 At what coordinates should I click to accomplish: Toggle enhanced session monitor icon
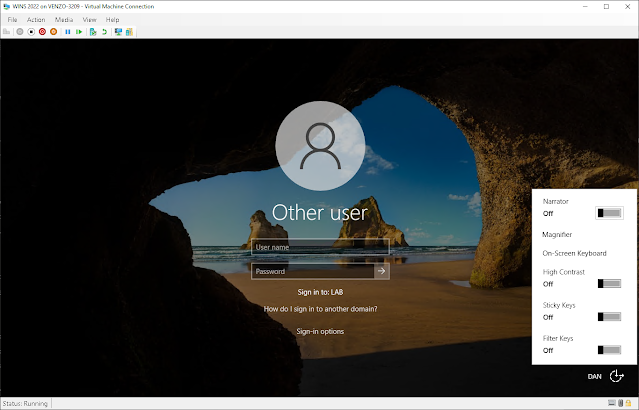118,32
